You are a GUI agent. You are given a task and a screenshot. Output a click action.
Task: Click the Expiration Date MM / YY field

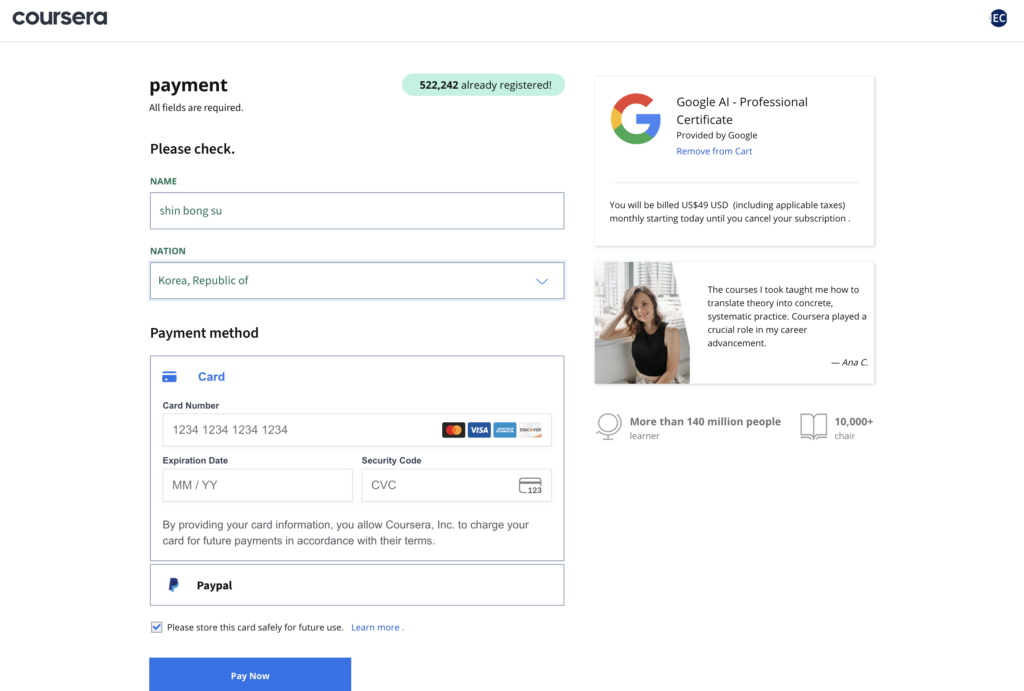[x=257, y=485]
